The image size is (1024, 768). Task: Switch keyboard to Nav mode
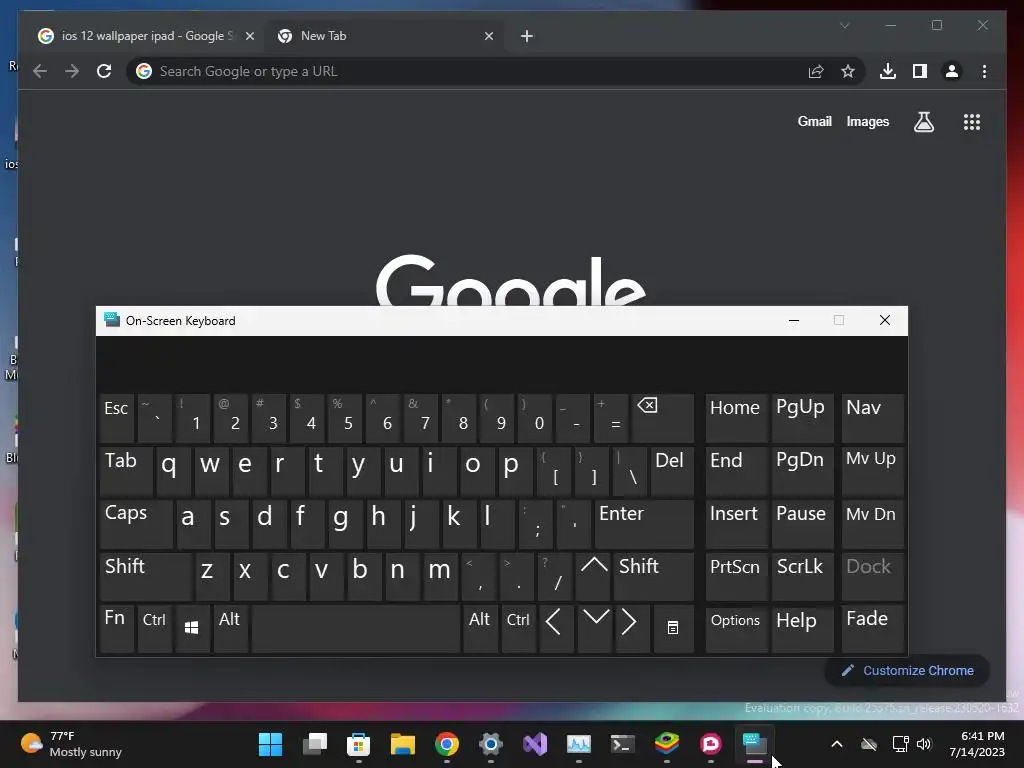(872, 418)
